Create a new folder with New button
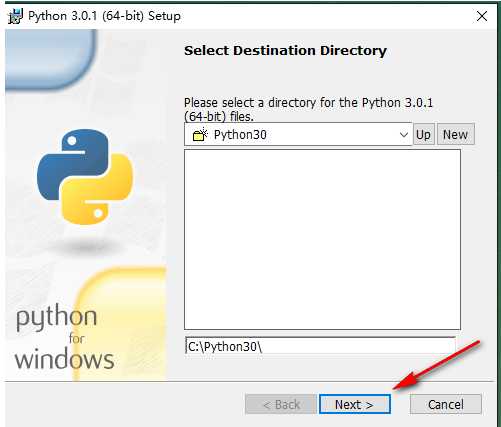 tap(455, 134)
